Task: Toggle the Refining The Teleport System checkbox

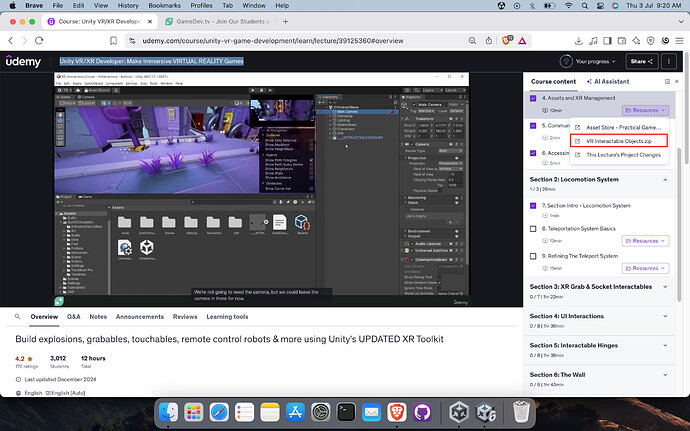Action: pyautogui.click(x=534, y=258)
